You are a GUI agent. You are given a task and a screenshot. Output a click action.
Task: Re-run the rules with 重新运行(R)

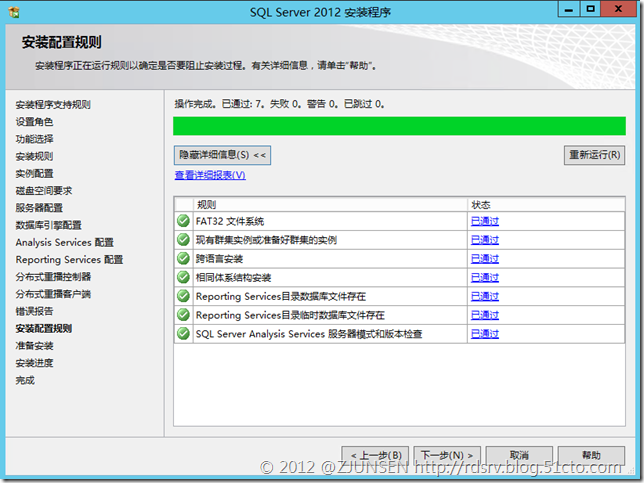tap(594, 155)
